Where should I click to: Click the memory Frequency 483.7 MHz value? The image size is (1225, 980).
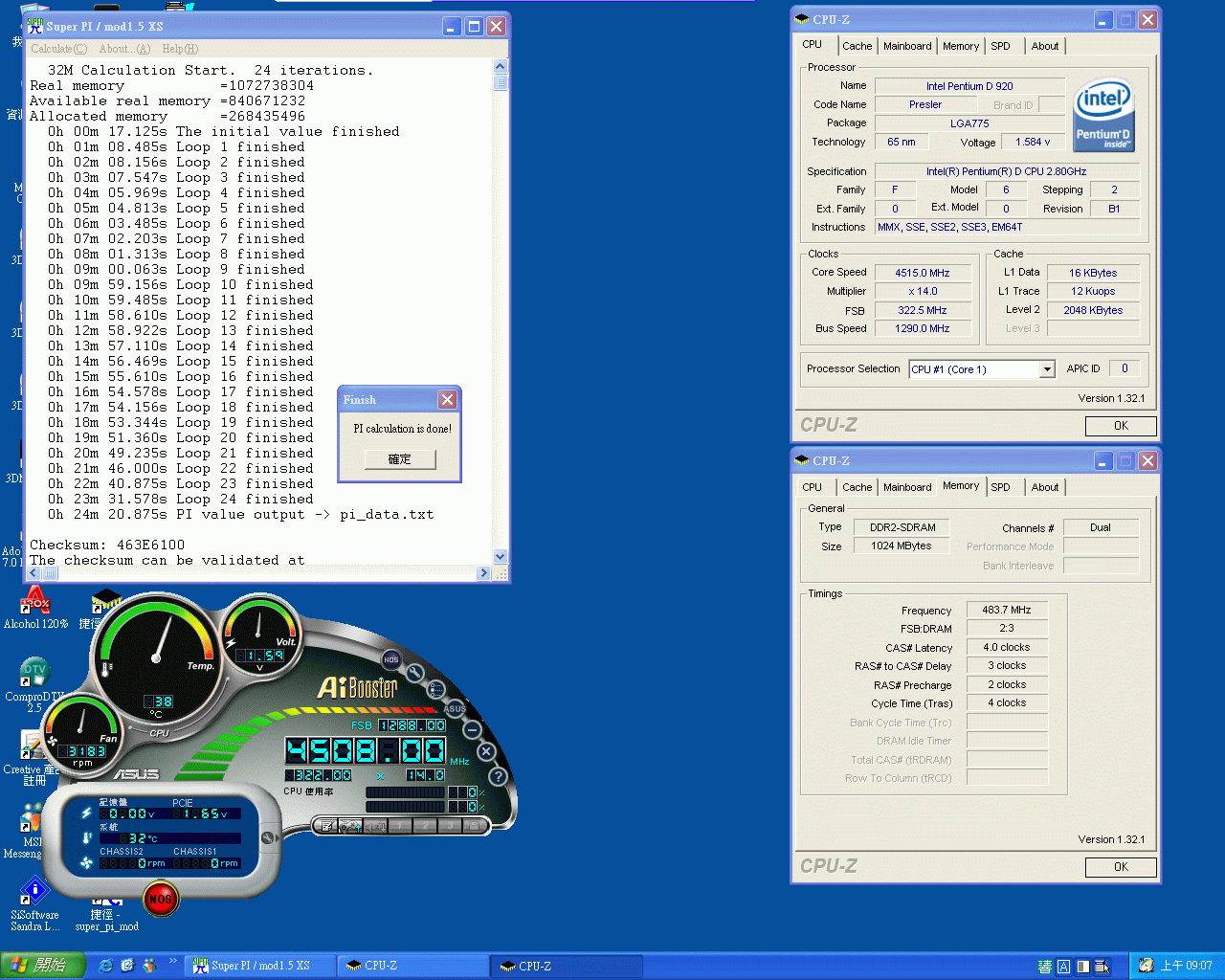click(x=1007, y=610)
